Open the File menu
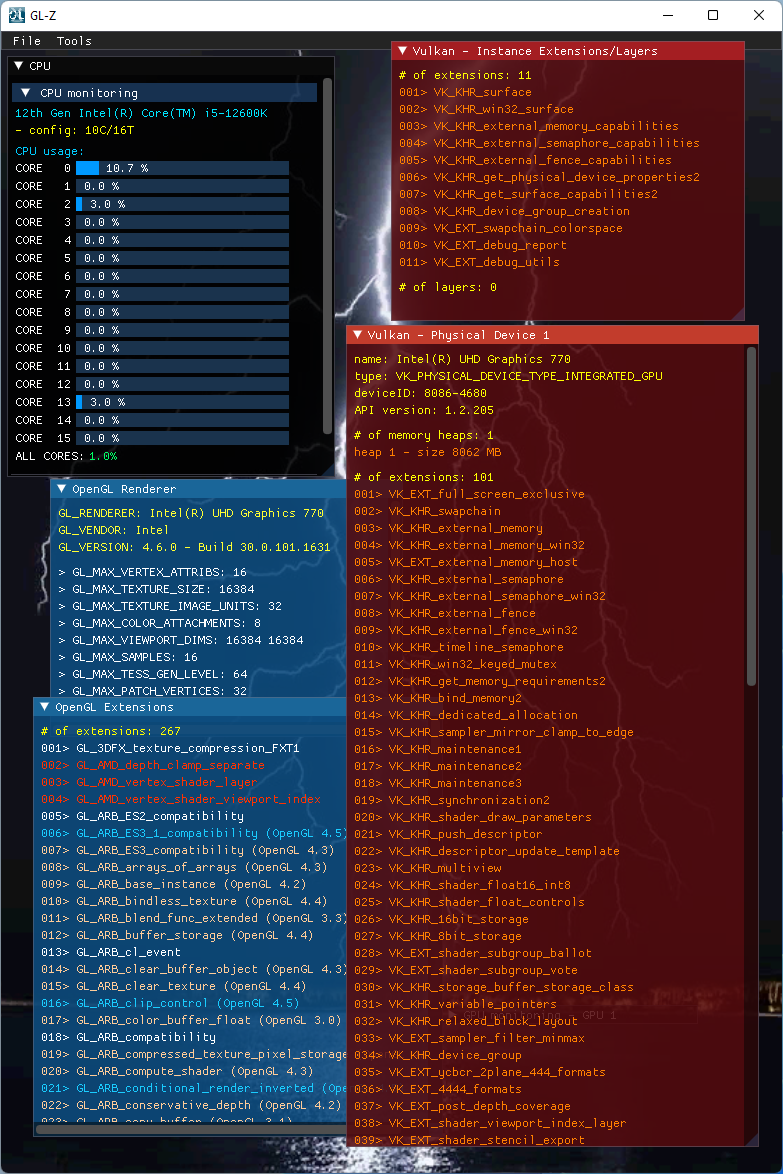Viewport: 783px width, 1174px height. pos(27,41)
